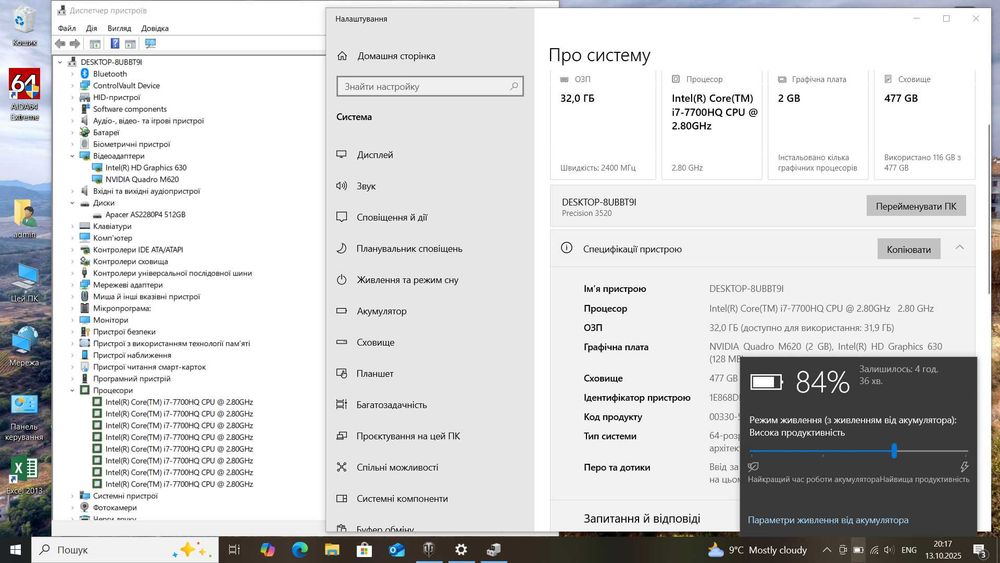Open the Панель керування desktop shortcut
Image resolution: width=1000 pixels, height=563 pixels.
[24, 417]
